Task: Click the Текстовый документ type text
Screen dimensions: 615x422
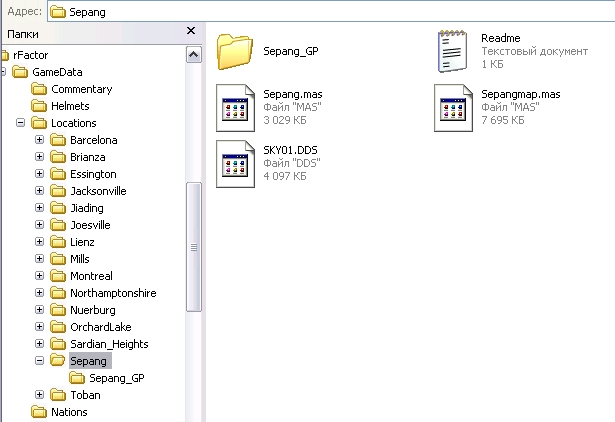Action: click(534, 51)
